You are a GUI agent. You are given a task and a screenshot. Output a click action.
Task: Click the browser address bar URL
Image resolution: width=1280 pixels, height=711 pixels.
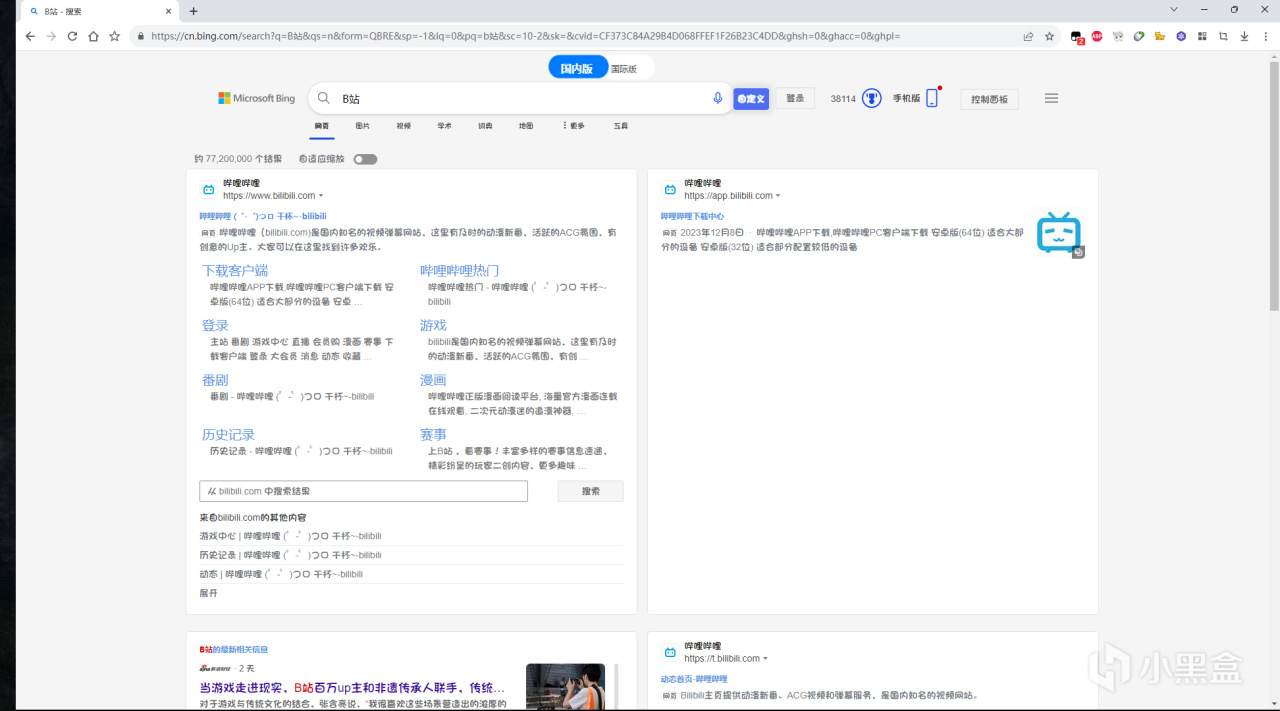[x=525, y=36]
